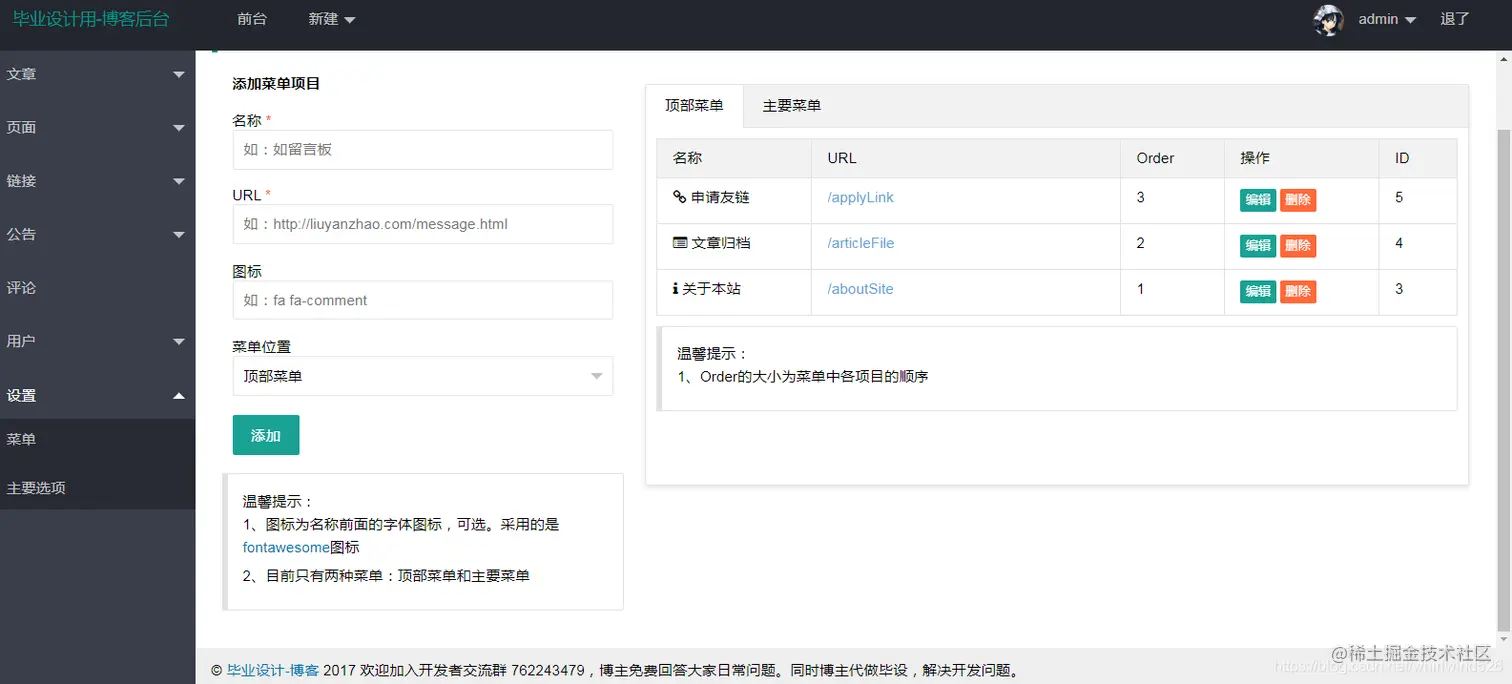The image size is (1512, 684).
Task: Click 删除 for the 关于本站 row
Action: [1298, 291]
